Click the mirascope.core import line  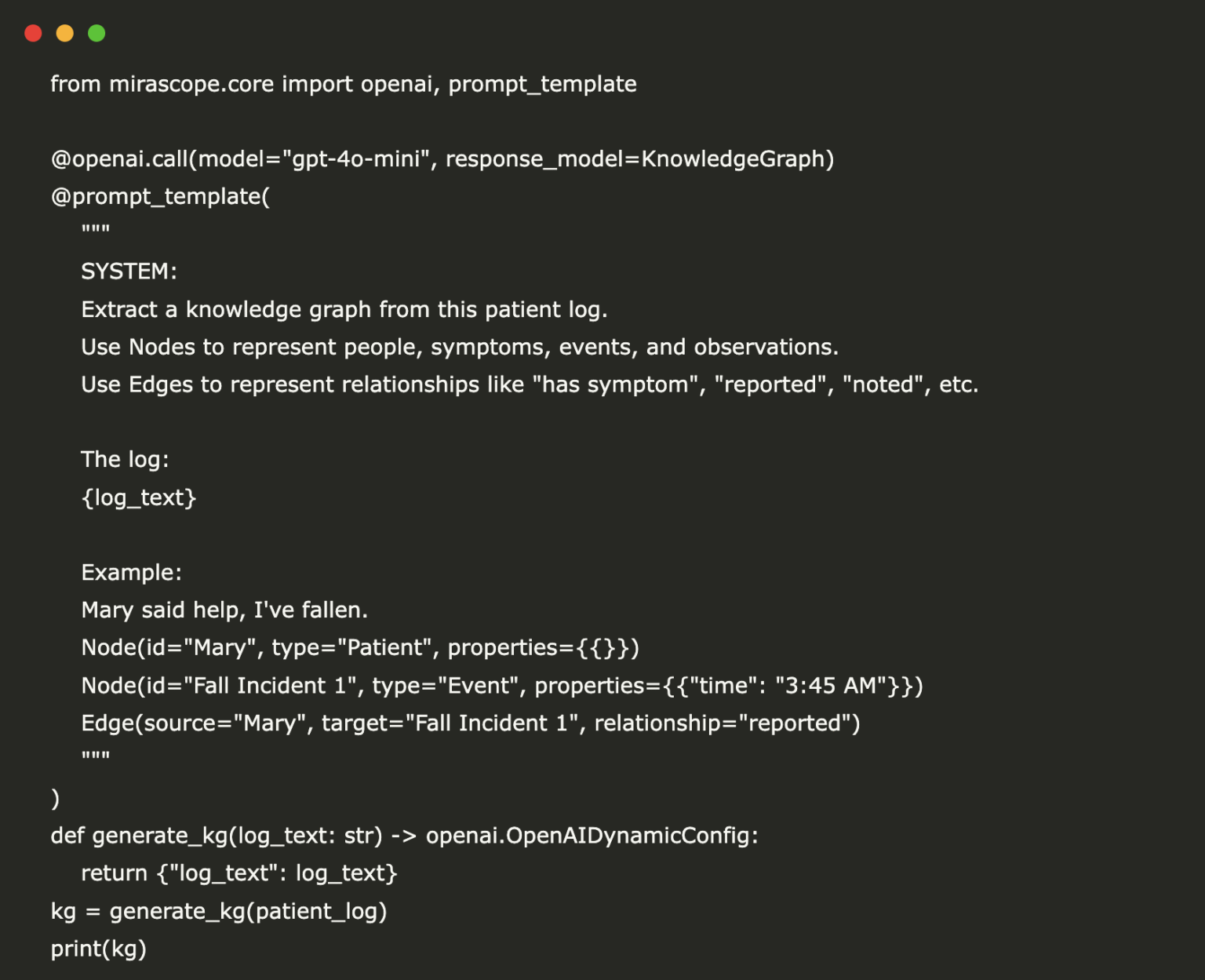[x=343, y=84]
